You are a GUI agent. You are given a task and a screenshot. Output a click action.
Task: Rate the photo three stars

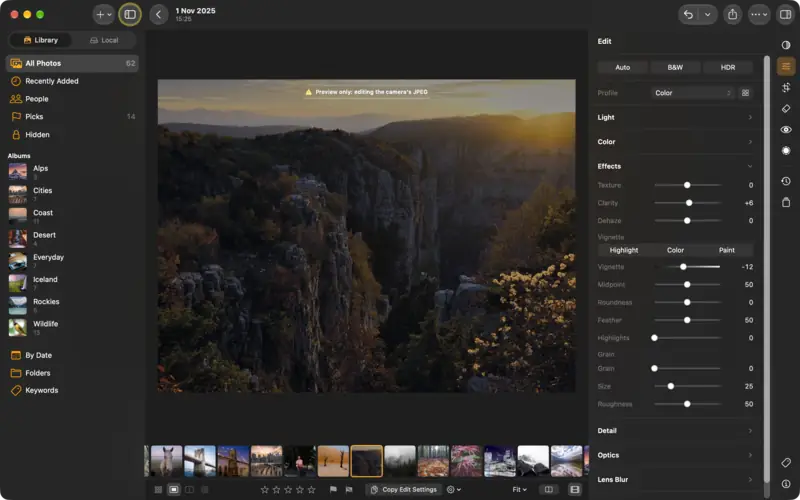coord(288,490)
